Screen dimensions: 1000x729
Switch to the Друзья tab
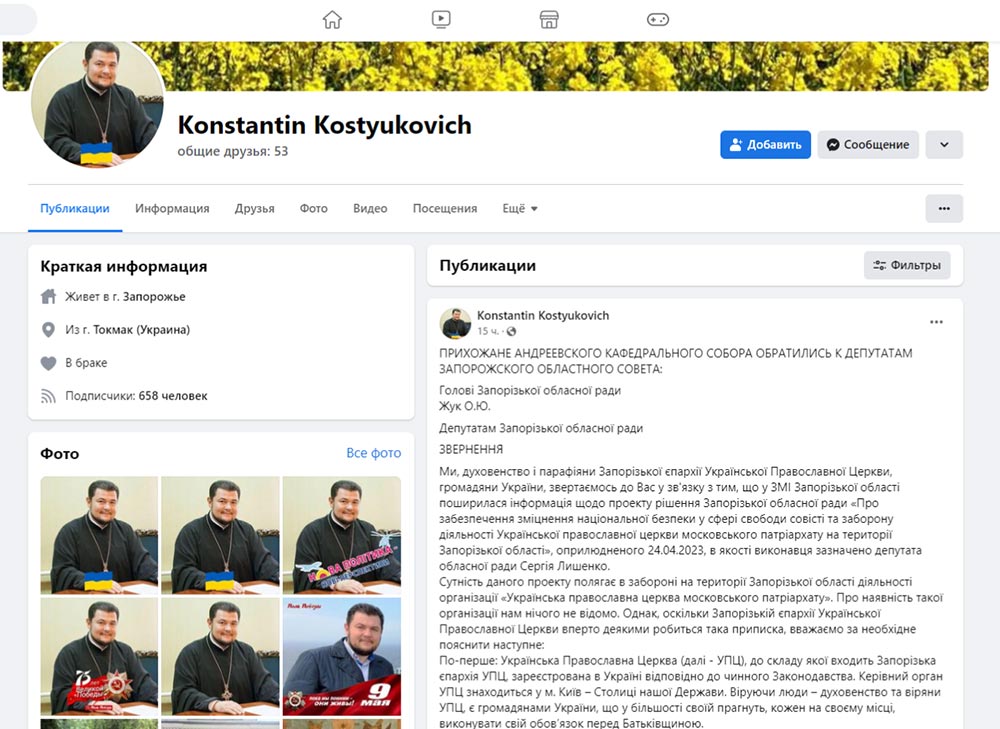coord(254,209)
